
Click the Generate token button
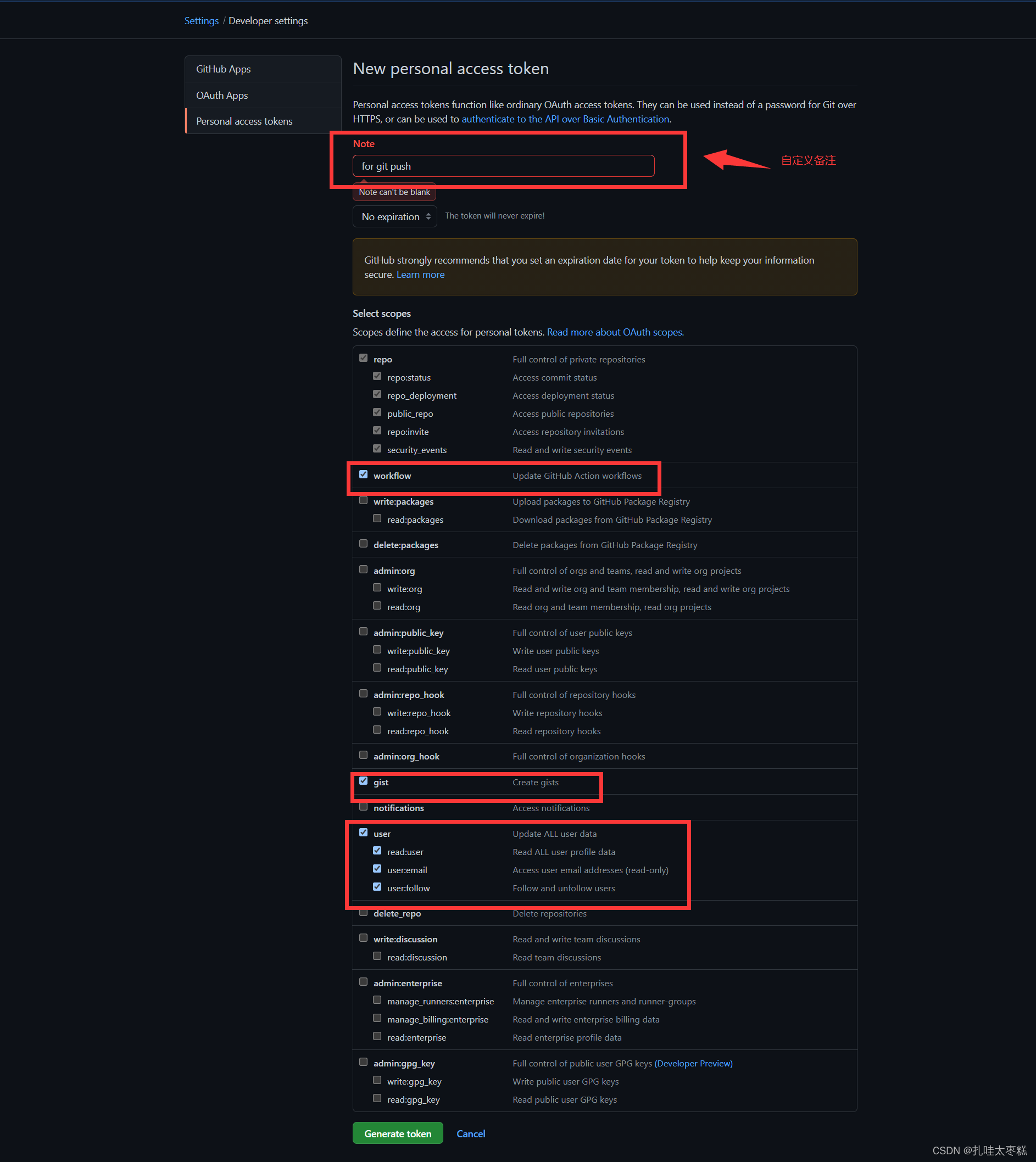click(x=397, y=1133)
